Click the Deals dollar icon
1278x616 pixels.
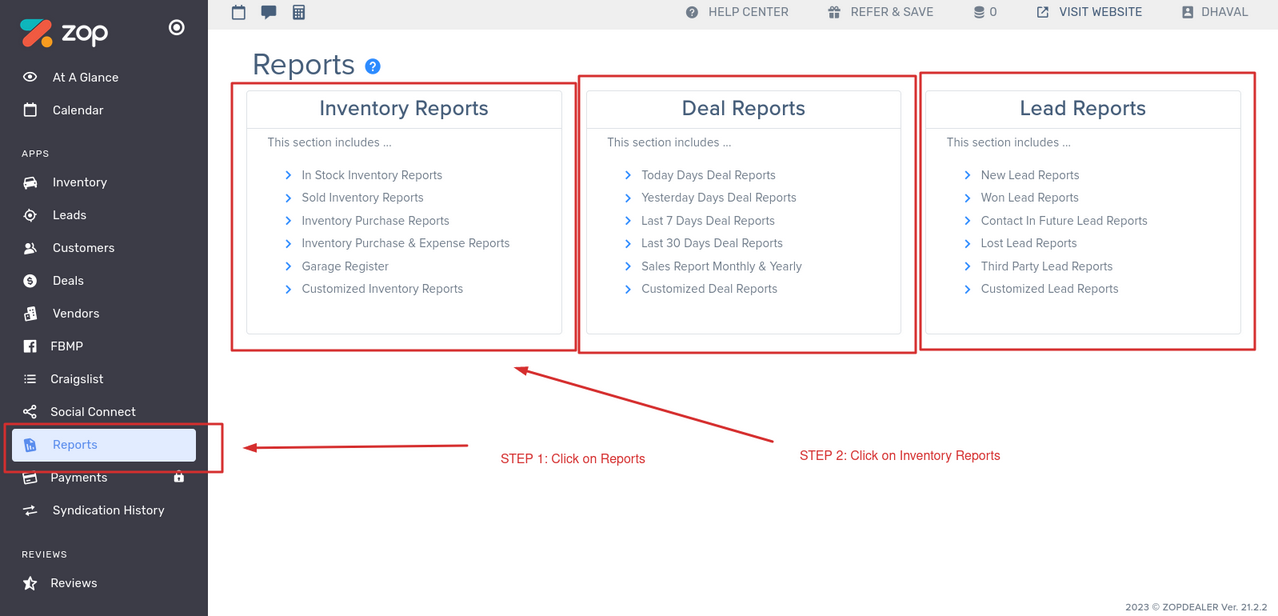30,281
